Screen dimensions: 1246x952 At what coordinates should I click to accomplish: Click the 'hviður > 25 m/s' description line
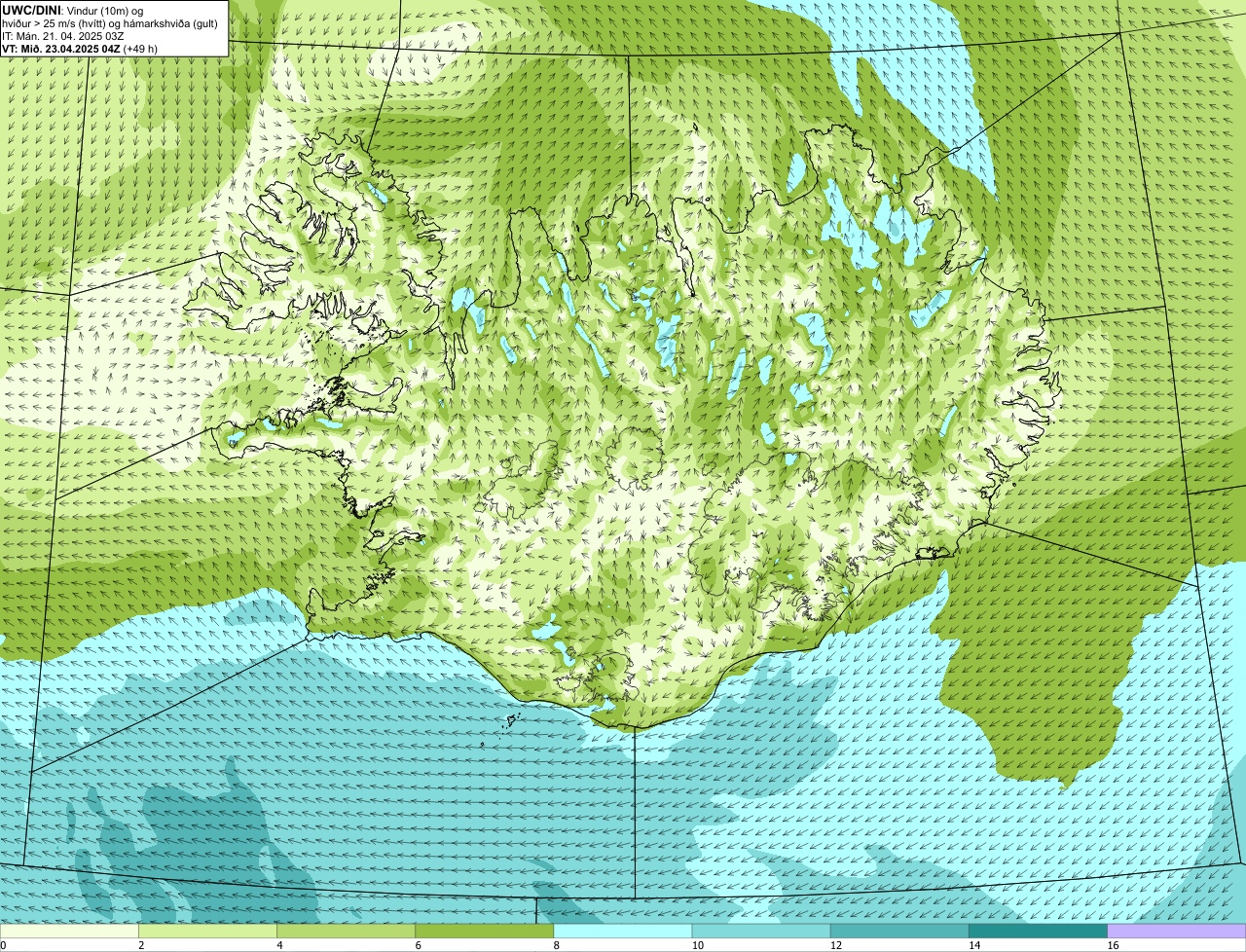(110, 22)
